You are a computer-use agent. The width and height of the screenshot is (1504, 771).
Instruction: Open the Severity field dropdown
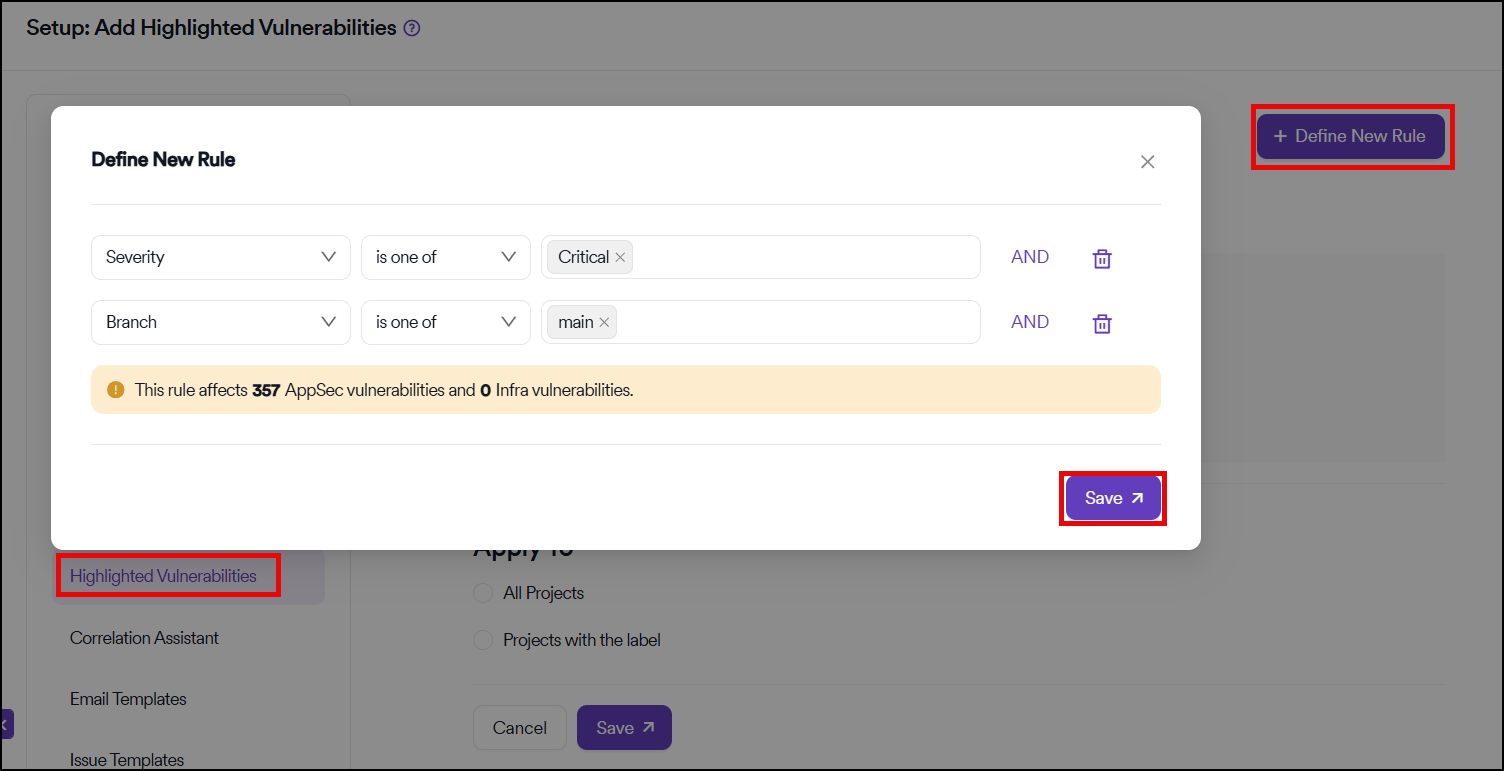220,257
